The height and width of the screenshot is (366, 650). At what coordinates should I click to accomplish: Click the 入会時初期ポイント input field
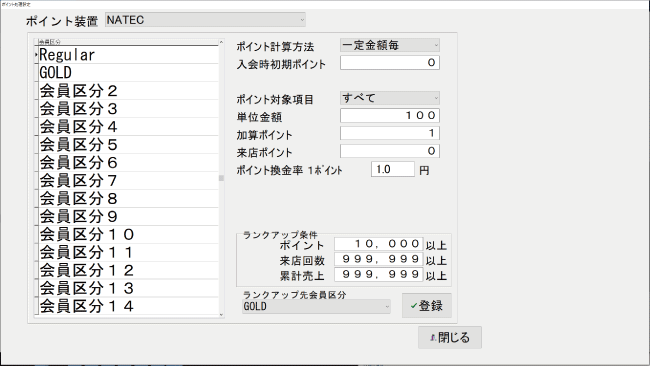click(x=390, y=63)
